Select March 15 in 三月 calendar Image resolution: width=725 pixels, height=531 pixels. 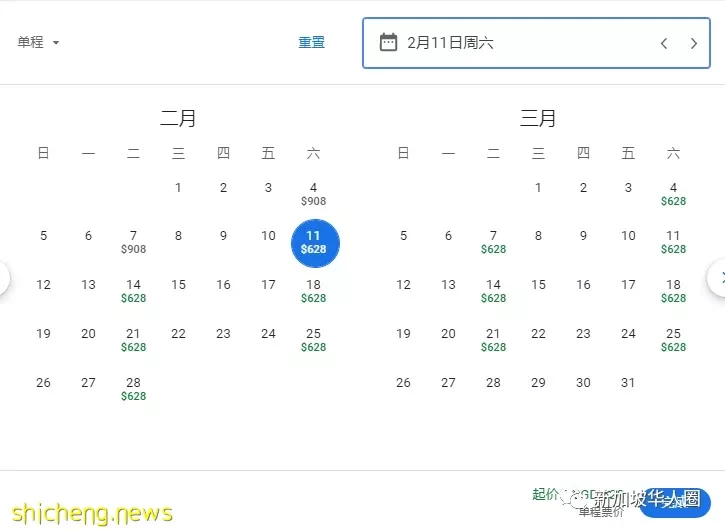(538, 285)
